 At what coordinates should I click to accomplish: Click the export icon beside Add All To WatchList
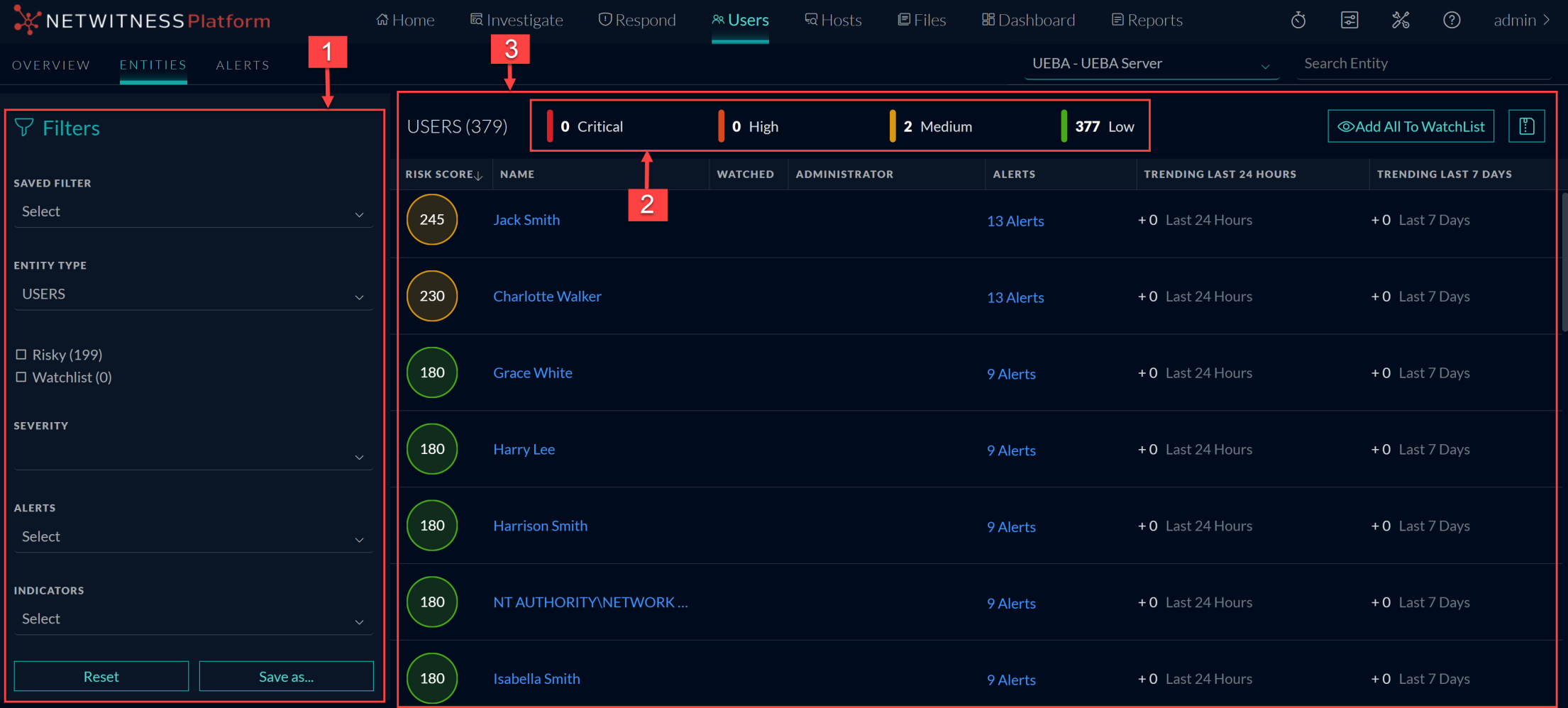[1526, 126]
